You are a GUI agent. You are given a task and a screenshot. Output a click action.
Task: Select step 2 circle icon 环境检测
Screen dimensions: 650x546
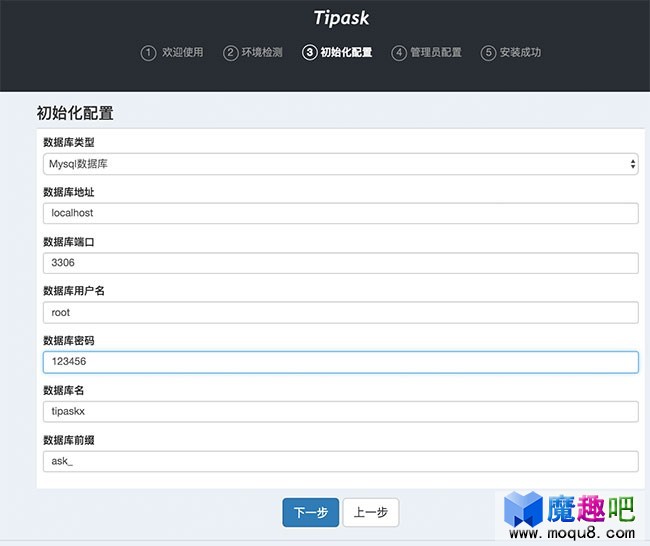tap(230, 53)
